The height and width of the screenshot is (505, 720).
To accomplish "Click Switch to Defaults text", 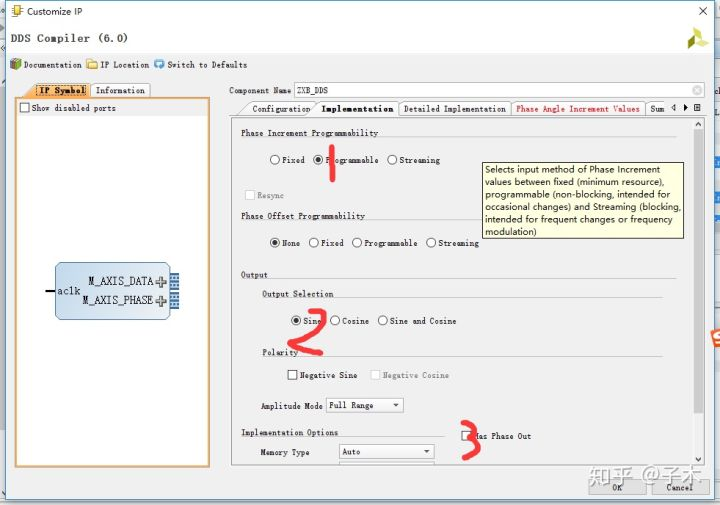I will [x=207, y=65].
